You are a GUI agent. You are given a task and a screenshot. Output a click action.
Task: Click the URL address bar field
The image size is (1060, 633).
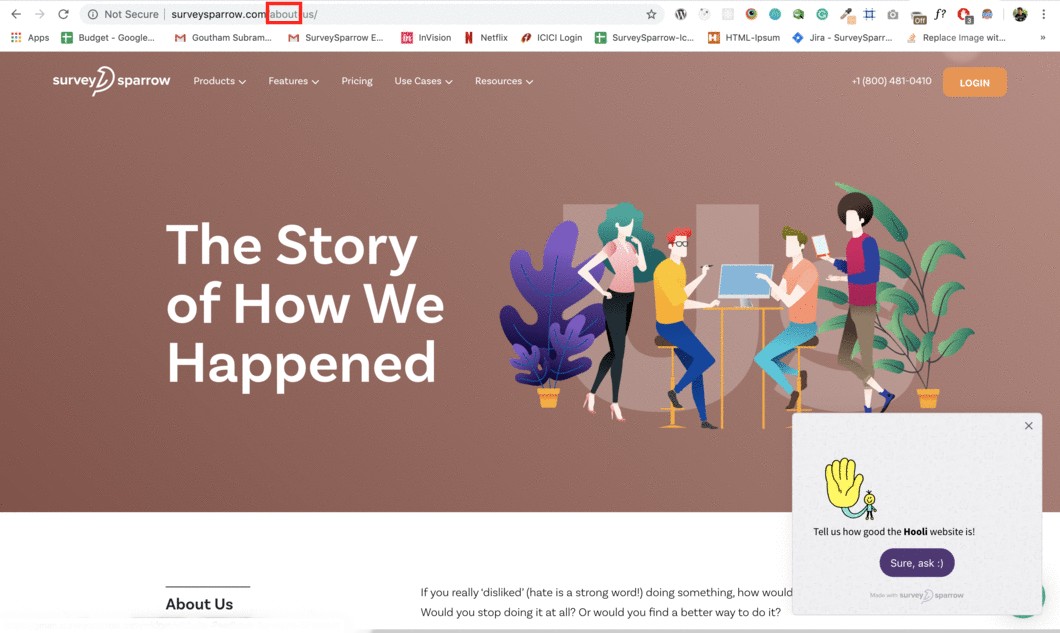(x=371, y=14)
